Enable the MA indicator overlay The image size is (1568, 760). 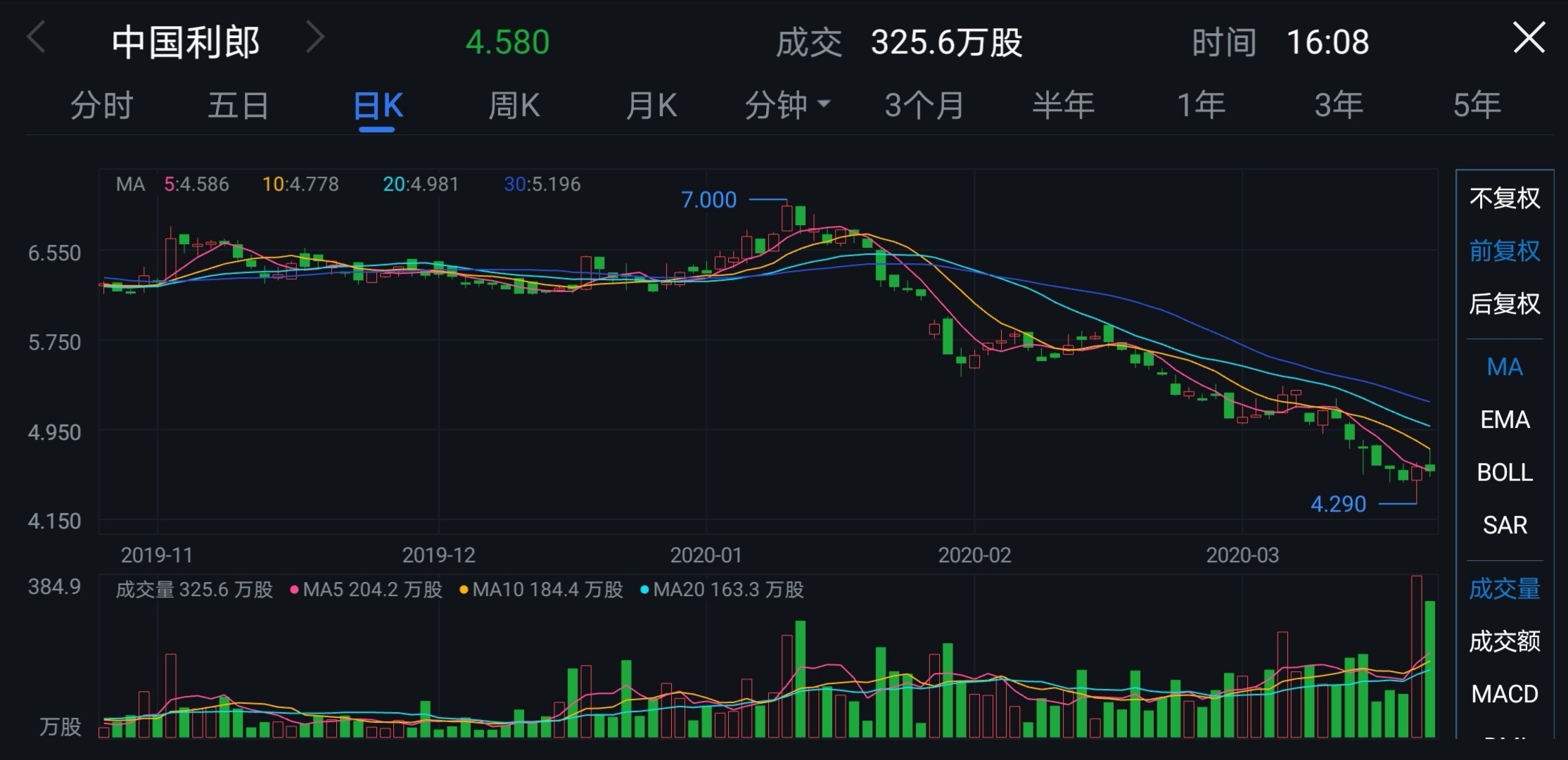tap(1505, 367)
